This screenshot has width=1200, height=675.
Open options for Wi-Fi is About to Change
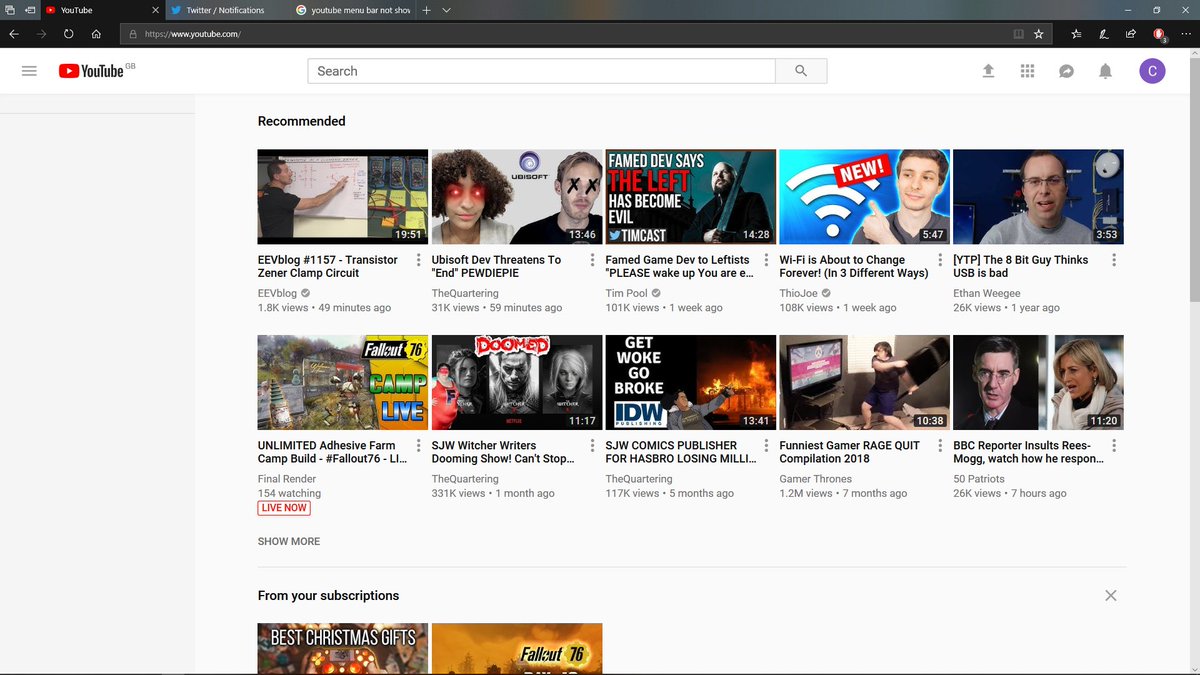pos(941,260)
